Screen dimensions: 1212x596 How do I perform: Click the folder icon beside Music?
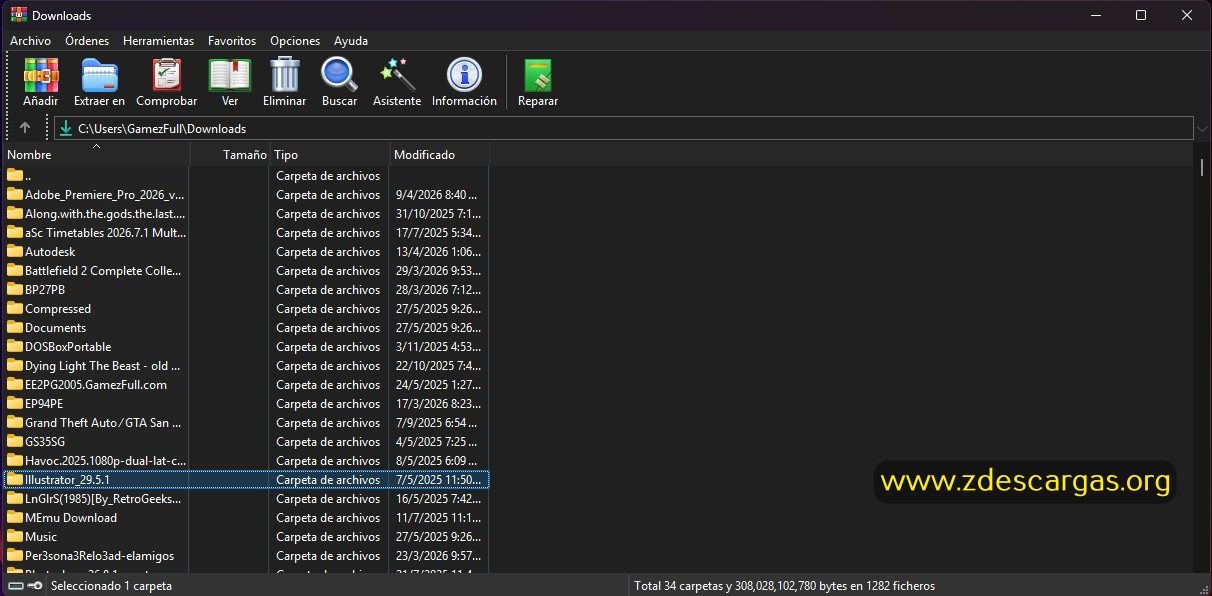15,536
